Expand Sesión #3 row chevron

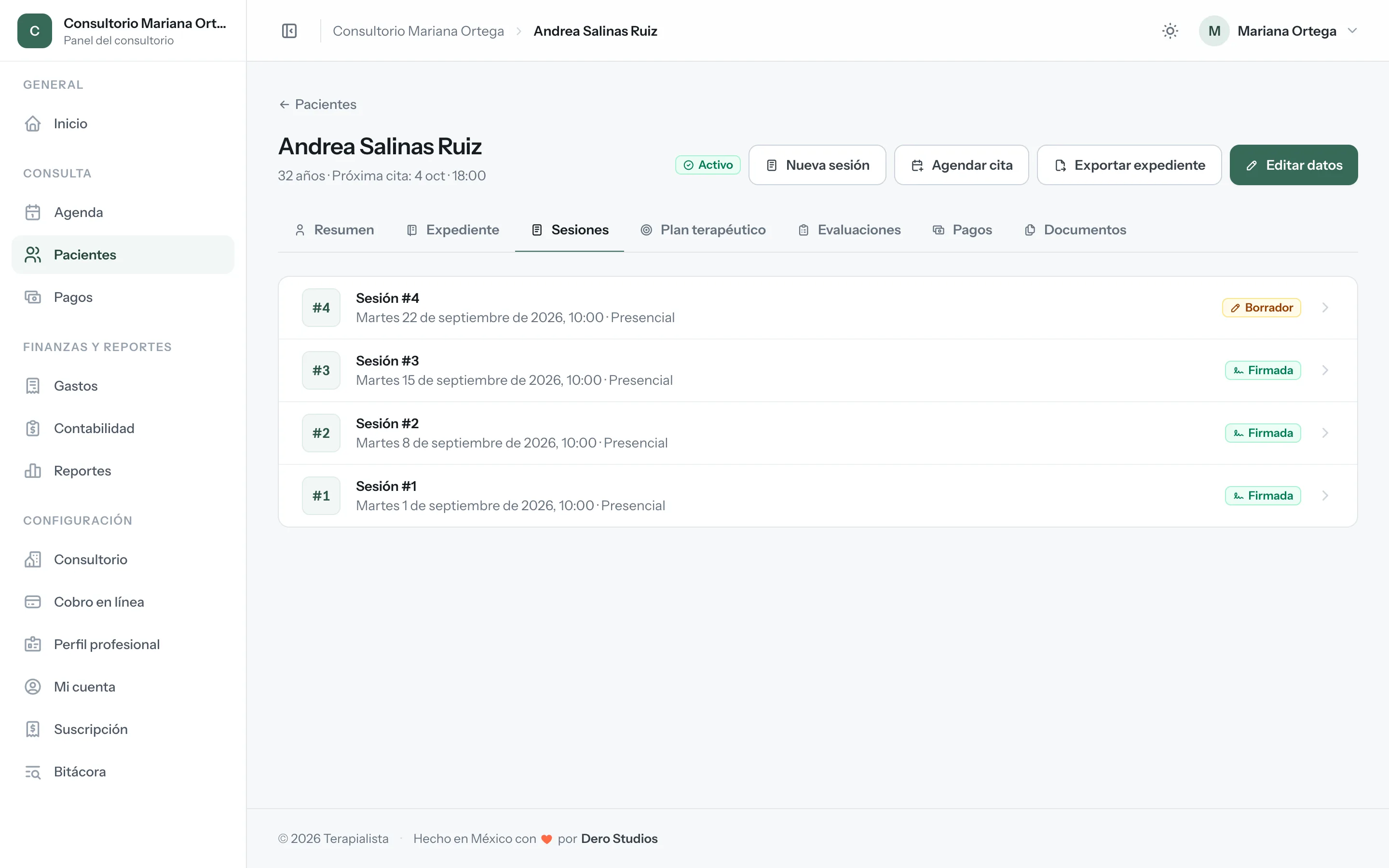1325,370
